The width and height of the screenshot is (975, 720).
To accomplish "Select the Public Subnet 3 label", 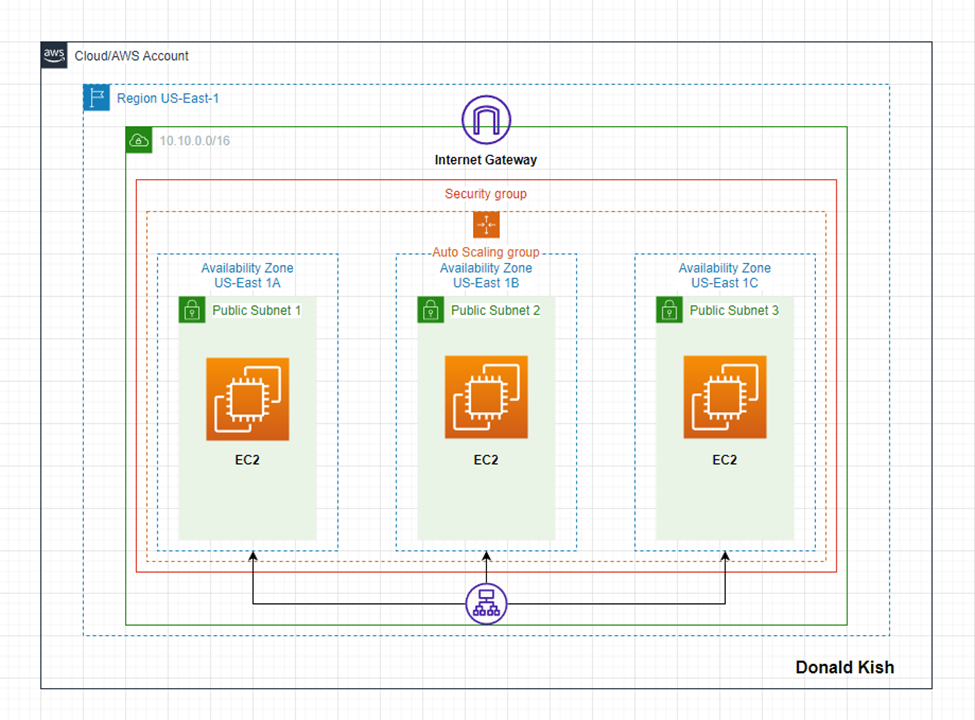I will click(x=734, y=310).
